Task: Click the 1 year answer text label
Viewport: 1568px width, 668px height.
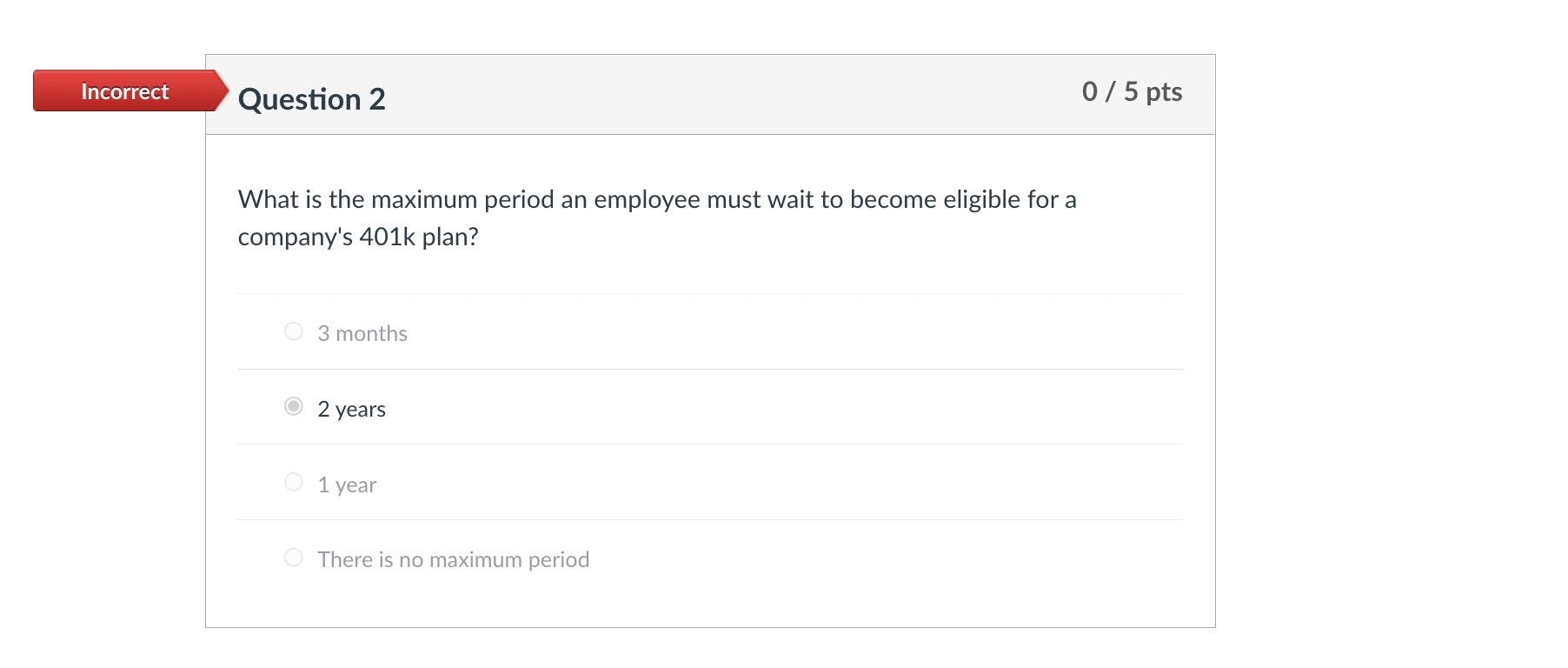Action: pos(347,484)
